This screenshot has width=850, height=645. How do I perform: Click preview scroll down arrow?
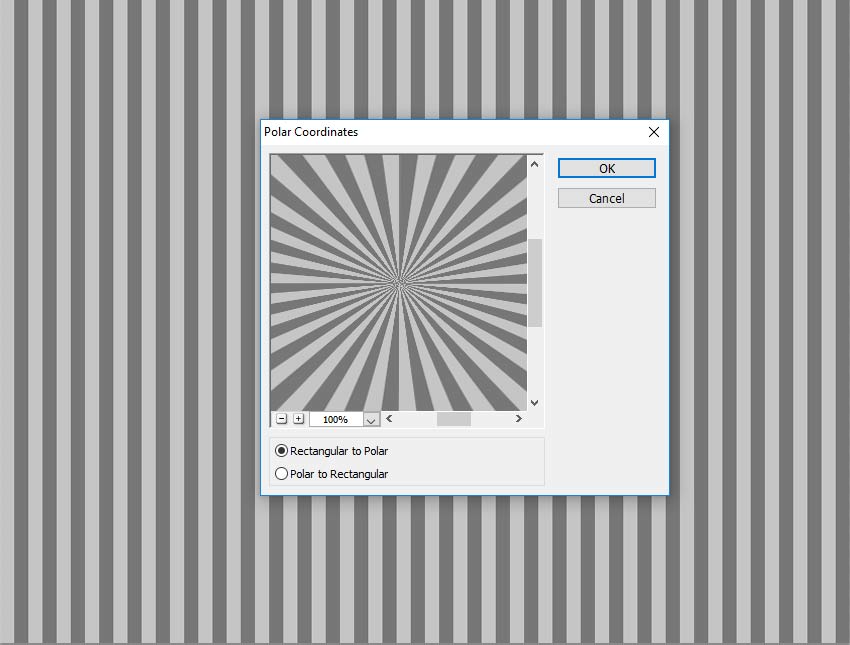(x=535, y=403)
